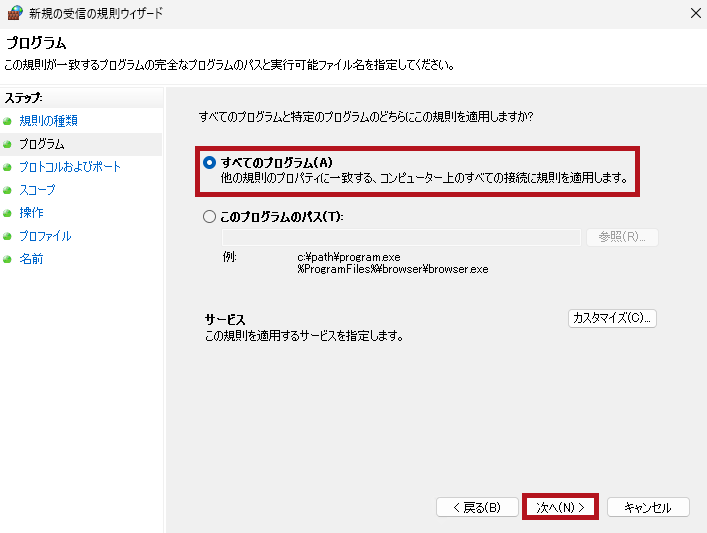The height and width of the screenshot is (533, 707).
Task: Select プログラム step in sidebar
Action: coord(41,144)
